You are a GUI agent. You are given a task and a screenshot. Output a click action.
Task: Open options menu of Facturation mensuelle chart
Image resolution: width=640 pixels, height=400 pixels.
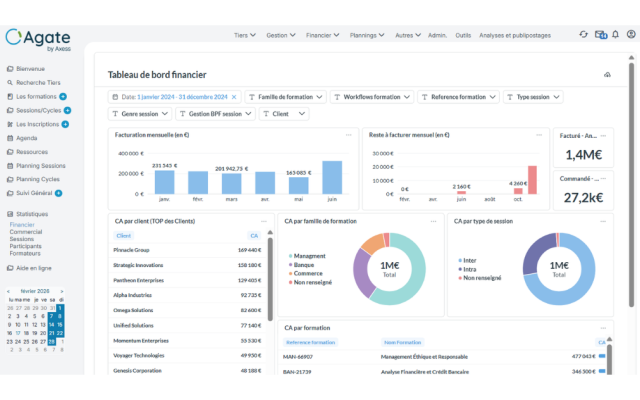coord(349,134)
